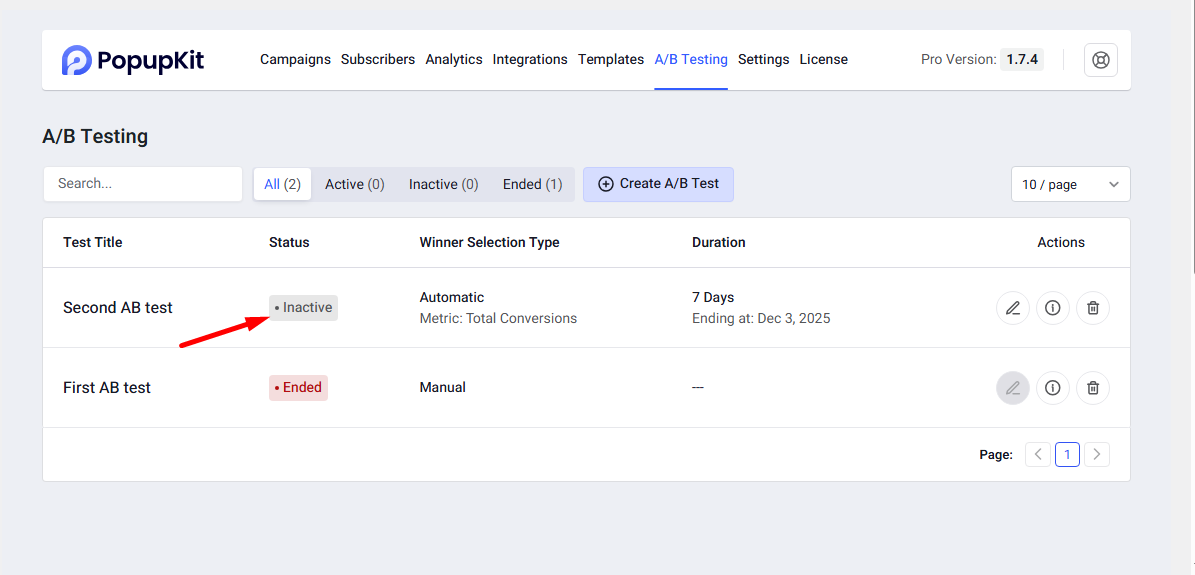Click the Search input field
Screen dimensions: 1195x575
point(143,184)
